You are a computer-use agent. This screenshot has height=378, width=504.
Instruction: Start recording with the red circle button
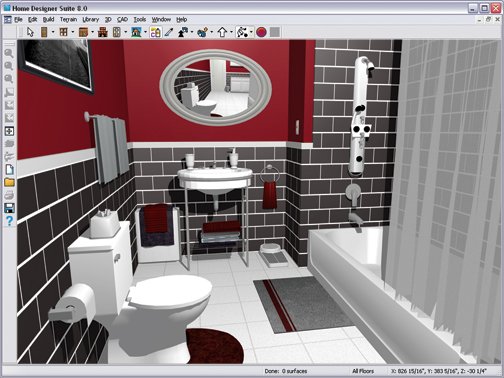262,32
